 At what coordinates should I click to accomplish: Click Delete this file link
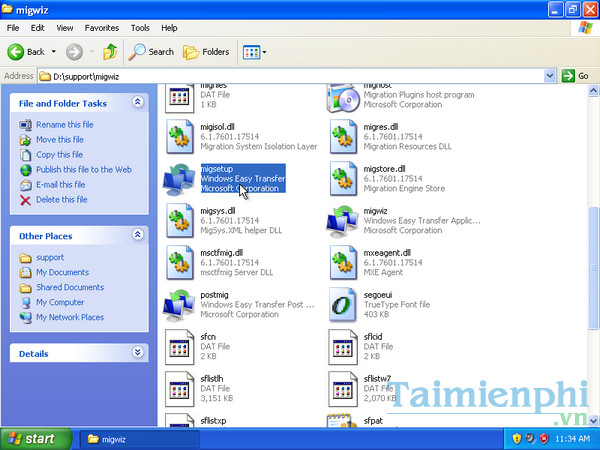[x=62, y=199]
